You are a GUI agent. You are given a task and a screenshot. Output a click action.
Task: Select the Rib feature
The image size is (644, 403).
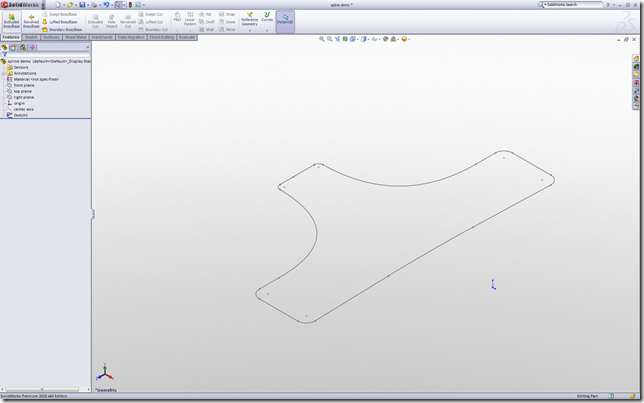pos(205,14)
